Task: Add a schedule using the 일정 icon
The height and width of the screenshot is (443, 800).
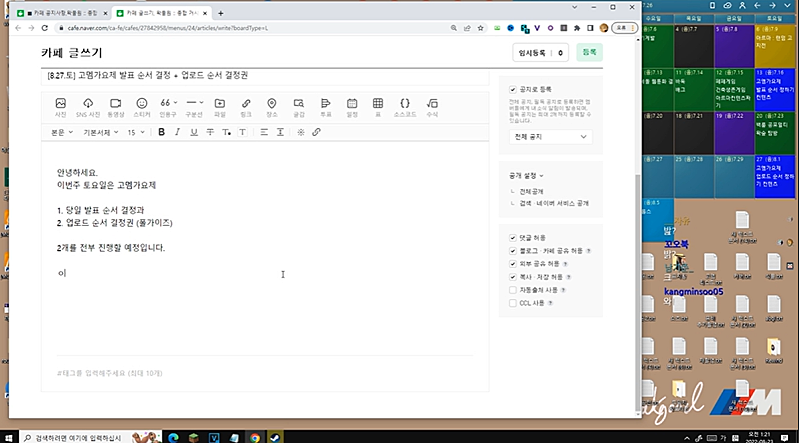Action: point(352,108)
